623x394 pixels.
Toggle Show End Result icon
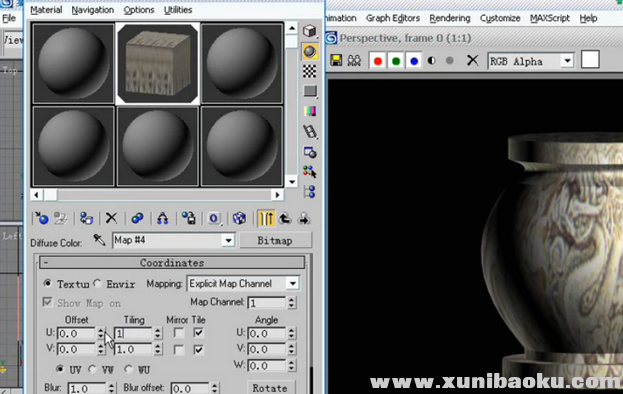(266, 218)
